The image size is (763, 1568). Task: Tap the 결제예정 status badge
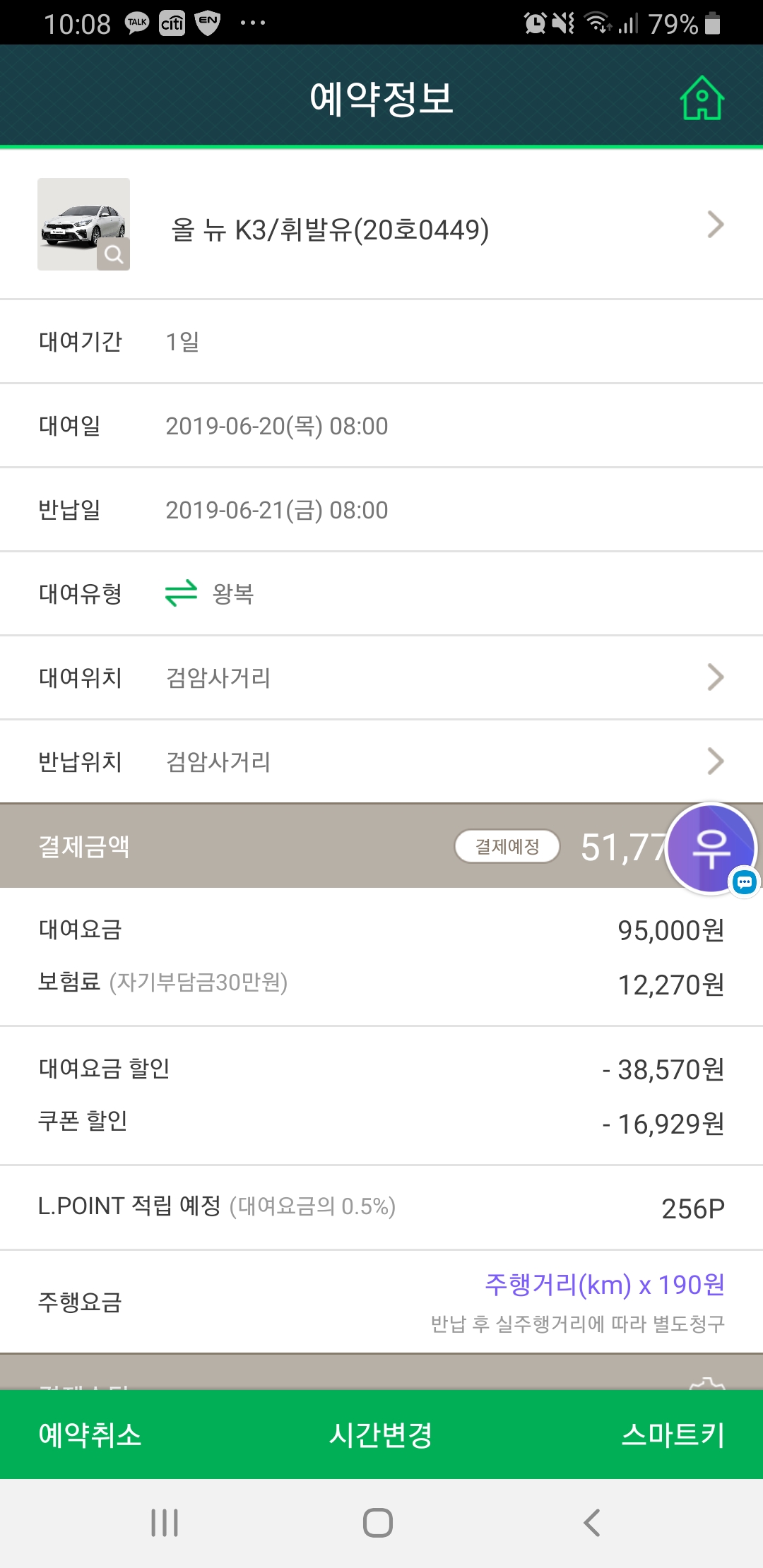(507, 846)
